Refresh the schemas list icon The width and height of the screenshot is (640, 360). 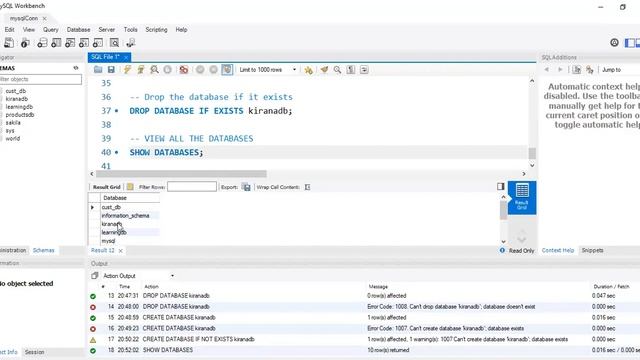click(76, 68)
